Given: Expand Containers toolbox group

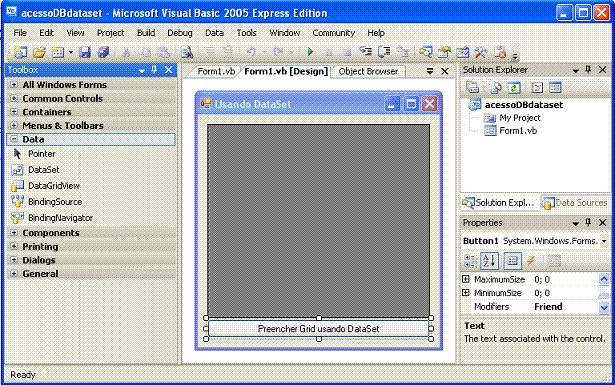Looking at the screenshot, I should click(x=14, y=112).
